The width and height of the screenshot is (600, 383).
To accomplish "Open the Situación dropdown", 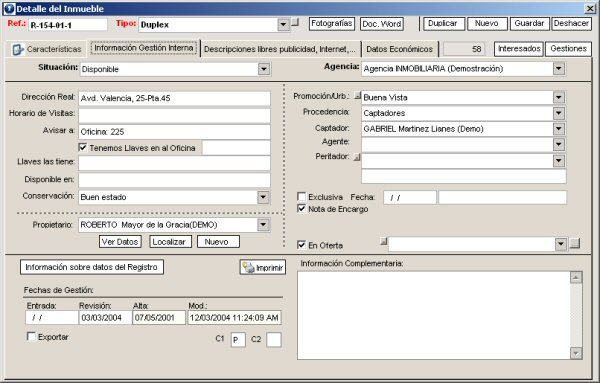I will [264, 69].
